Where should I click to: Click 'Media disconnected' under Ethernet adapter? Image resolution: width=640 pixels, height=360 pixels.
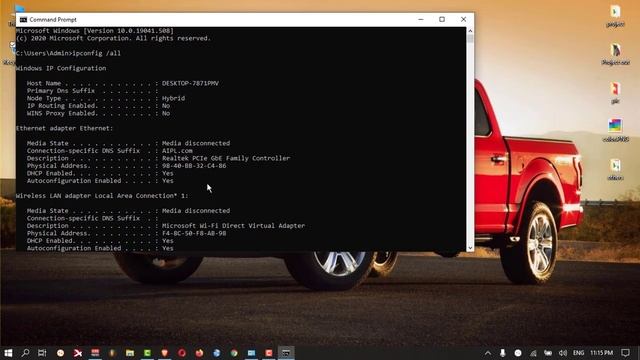[196, 143]
